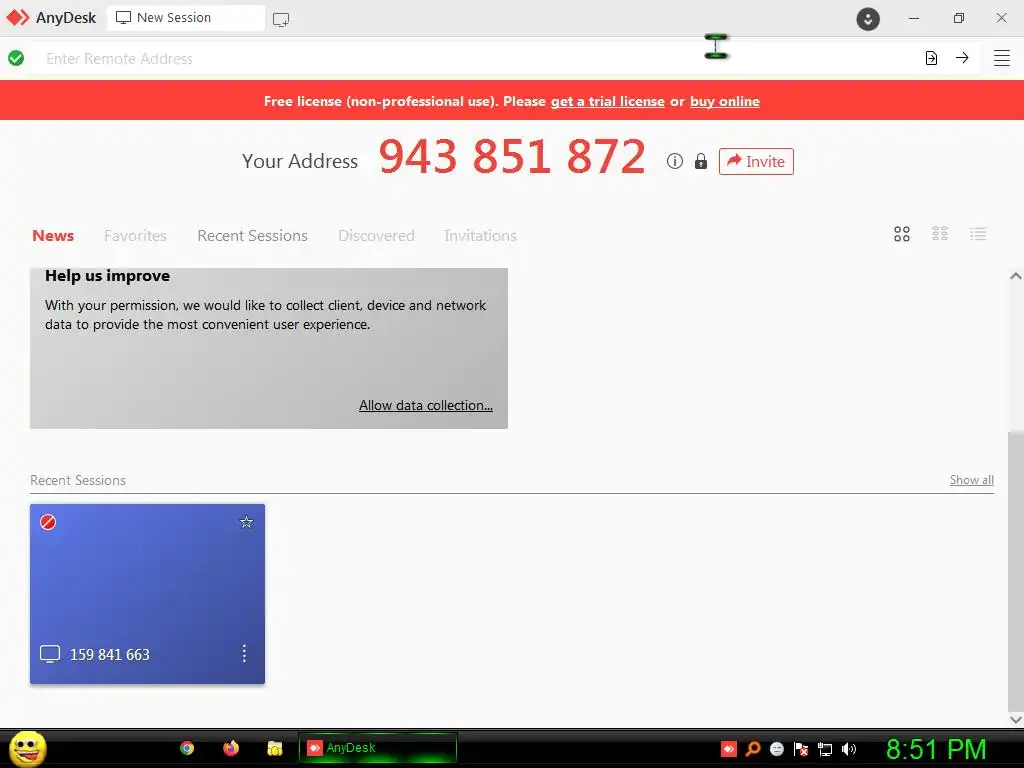Click the round white face tray icon
The height and width of the screenshot is (768, 1024).
776,749
